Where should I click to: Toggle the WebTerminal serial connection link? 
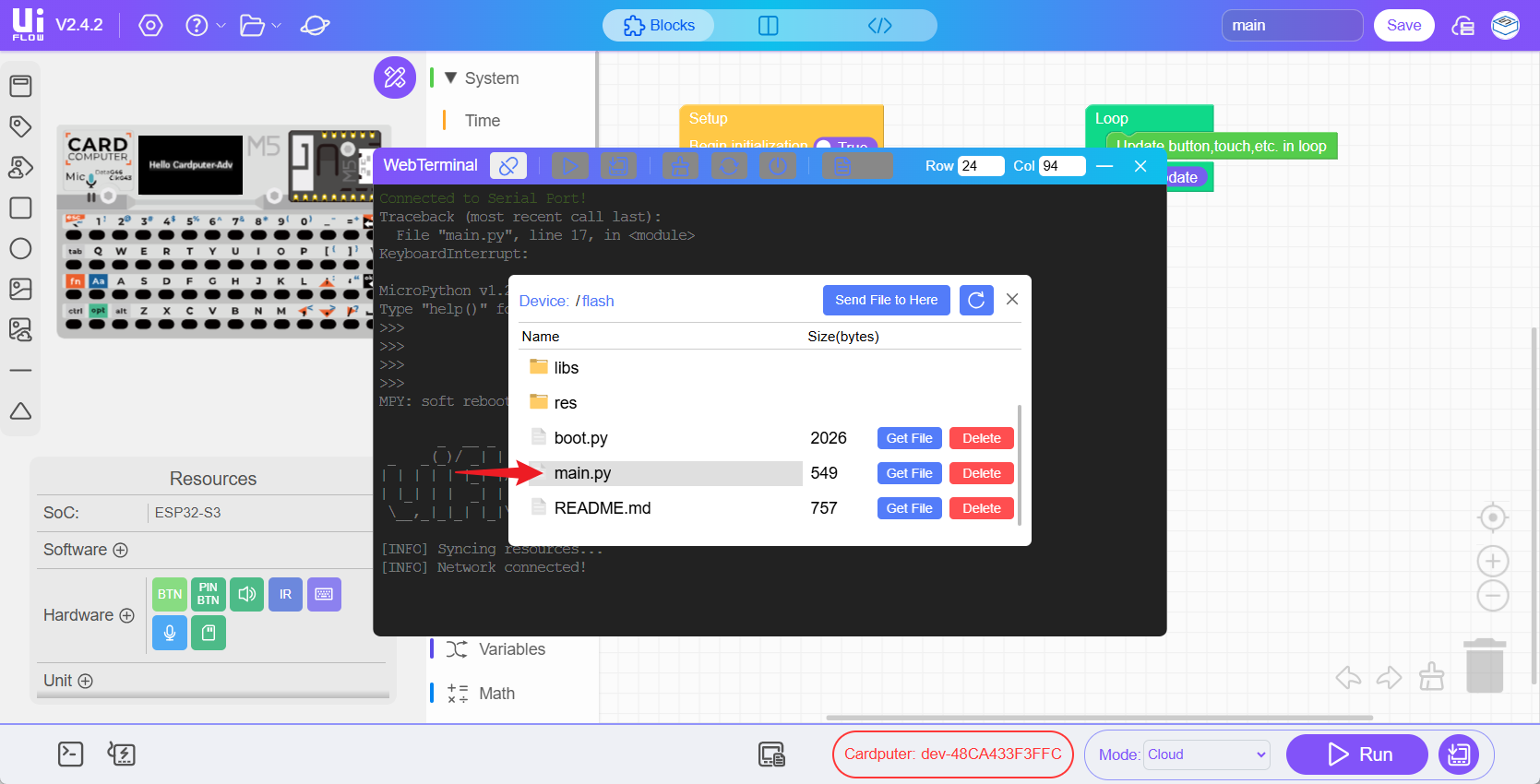pyautogui.click(x=508, y=166)
